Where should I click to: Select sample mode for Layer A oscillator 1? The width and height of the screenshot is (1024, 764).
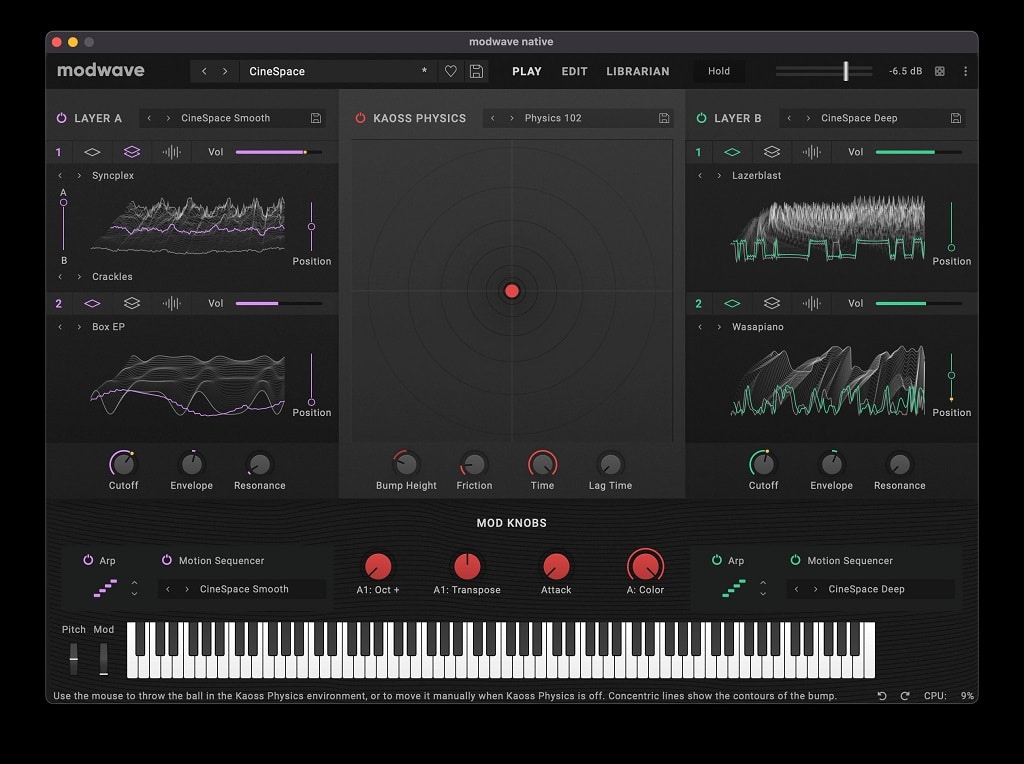pos(171,152)
